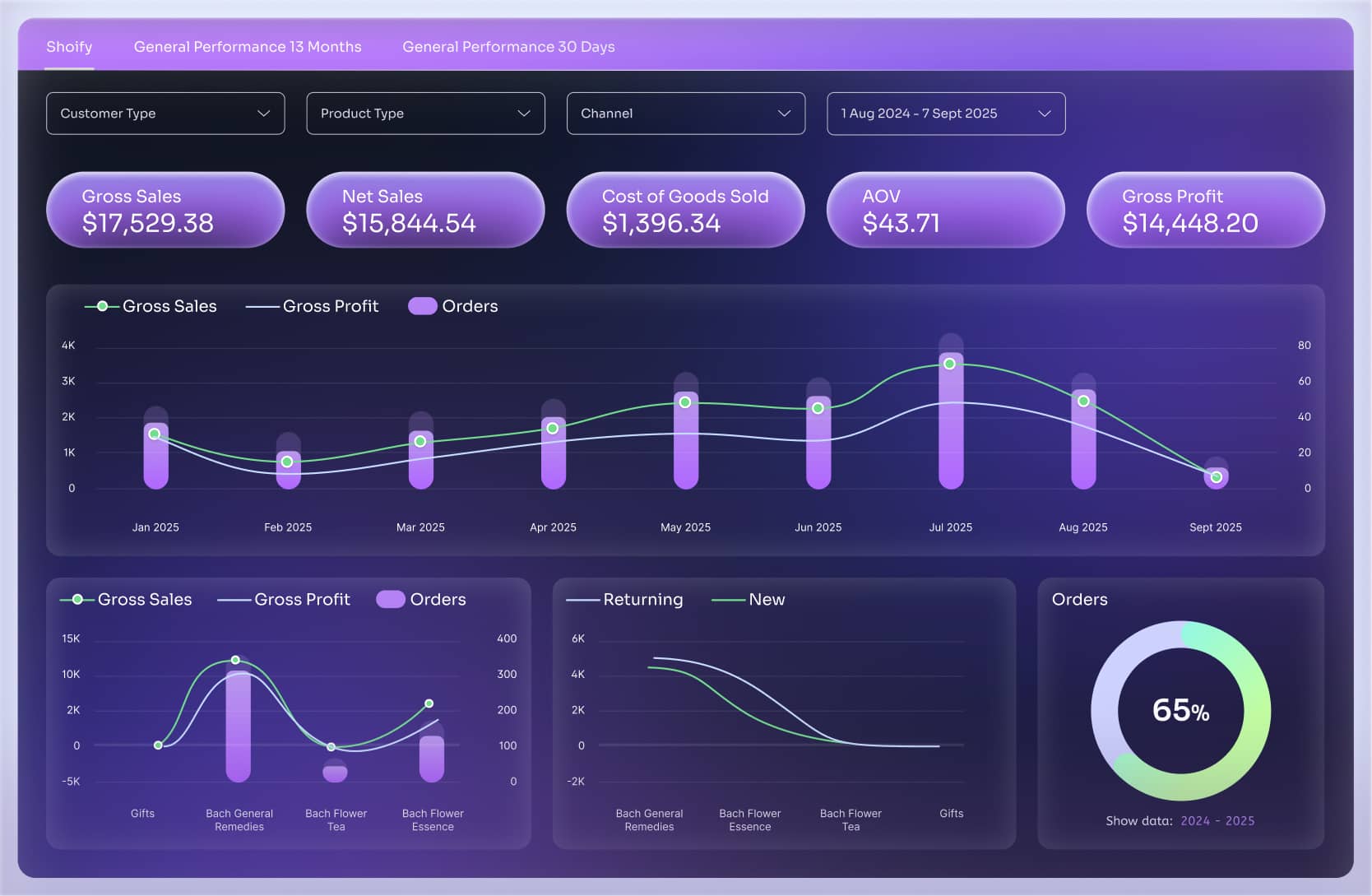Click the Cost of Goods Sold card
This screenshot has width=1372, height=896.
[685, 210]
